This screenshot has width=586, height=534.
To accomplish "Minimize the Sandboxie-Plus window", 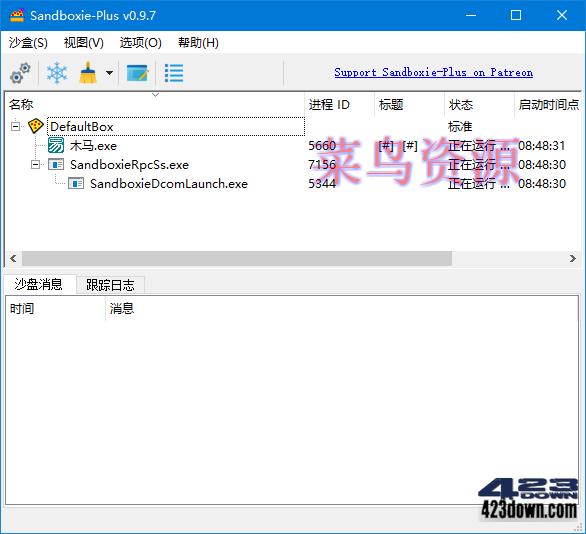I will pos(471,15).
